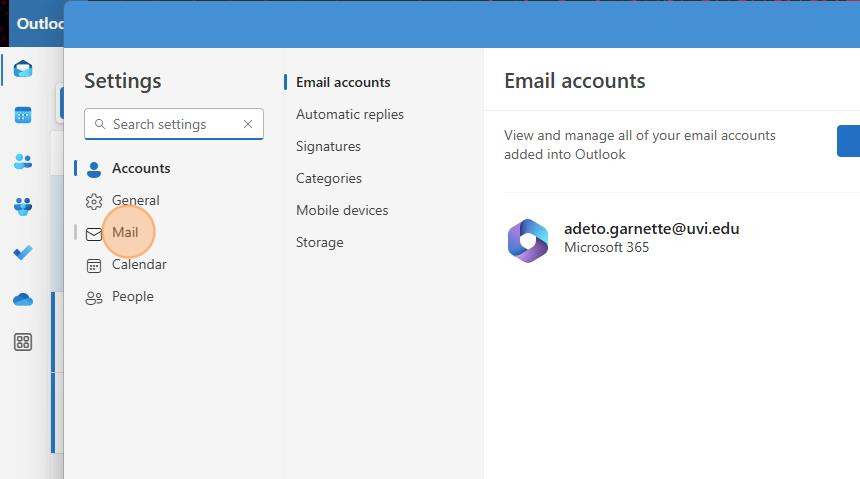Click the search magnifier icon in settings
This screenshot has height=479, width=860.
(x=100, y=124)
